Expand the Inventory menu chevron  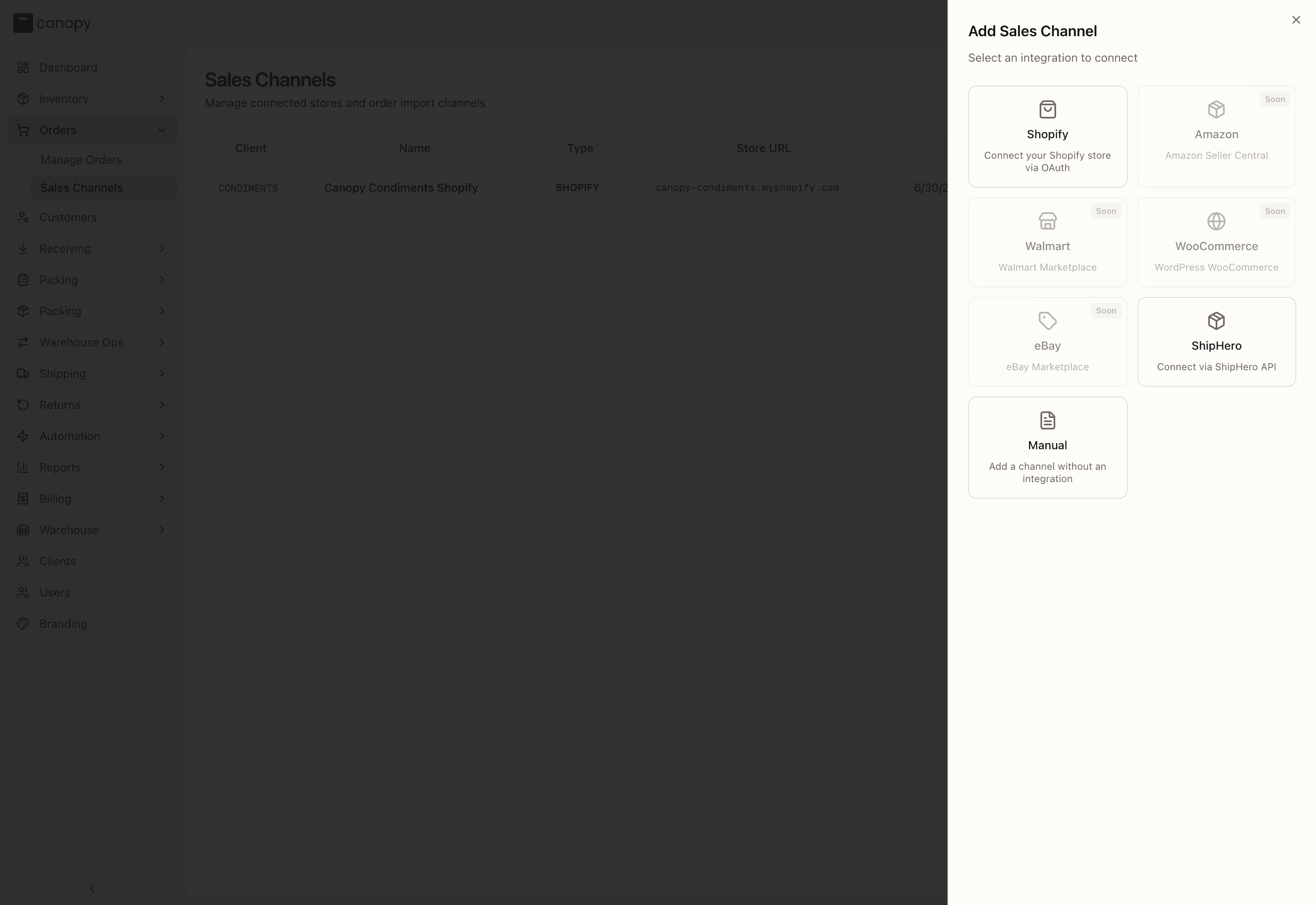tap(162, 99)
